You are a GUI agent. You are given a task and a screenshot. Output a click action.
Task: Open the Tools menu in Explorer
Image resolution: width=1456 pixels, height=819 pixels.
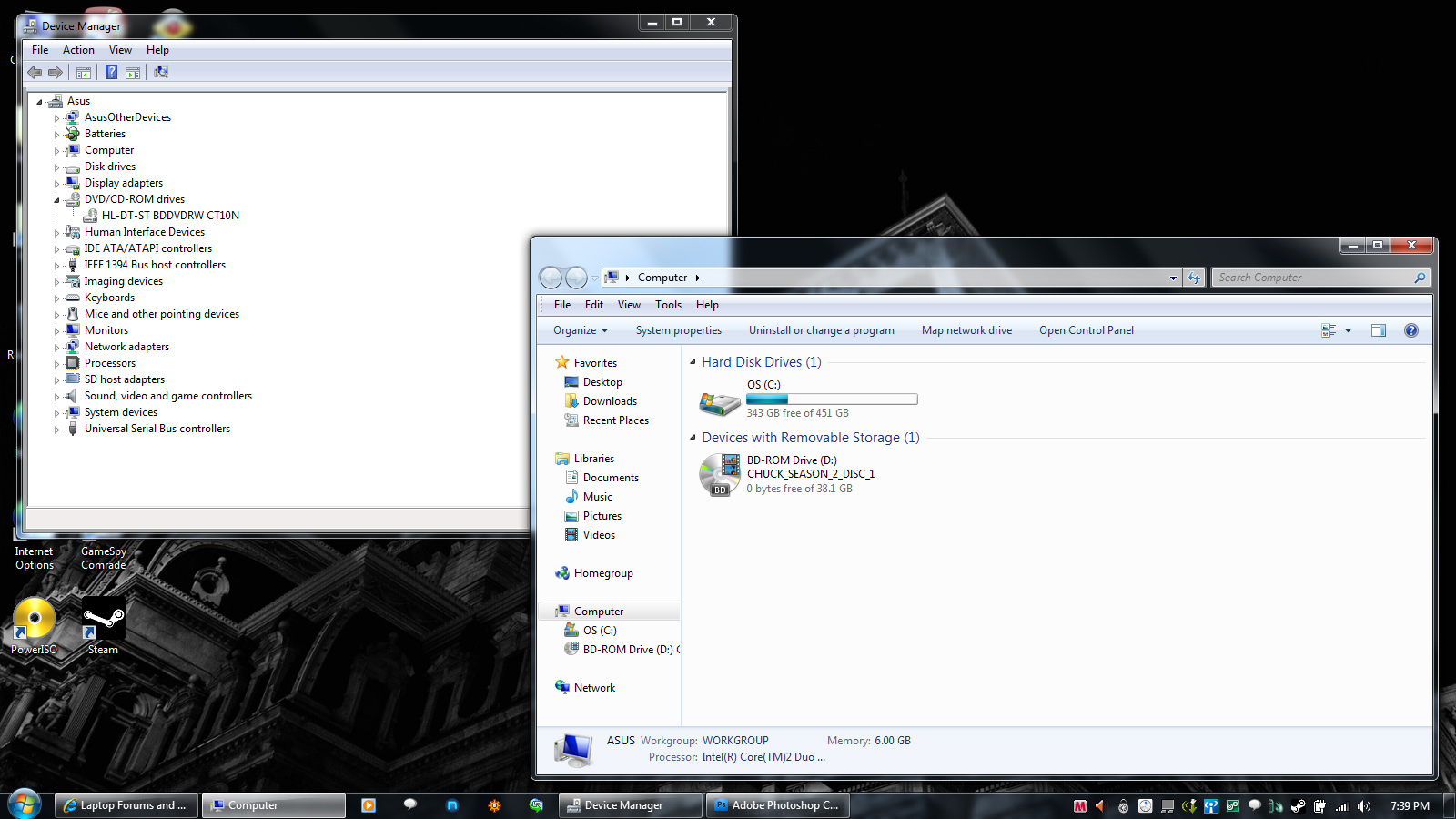[668, 305]
